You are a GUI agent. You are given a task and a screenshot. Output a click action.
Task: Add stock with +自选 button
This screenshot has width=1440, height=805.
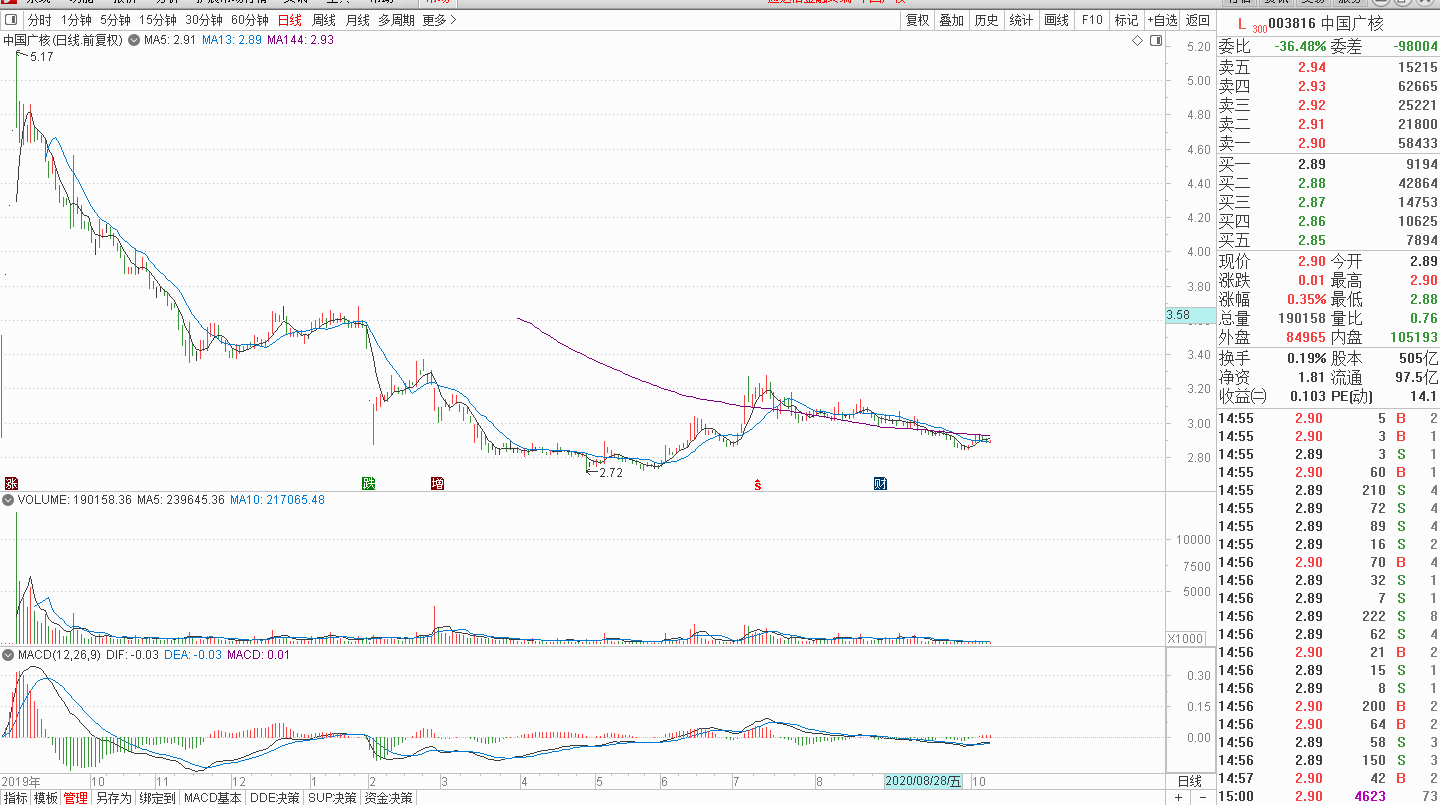[x=1162, y=20]
